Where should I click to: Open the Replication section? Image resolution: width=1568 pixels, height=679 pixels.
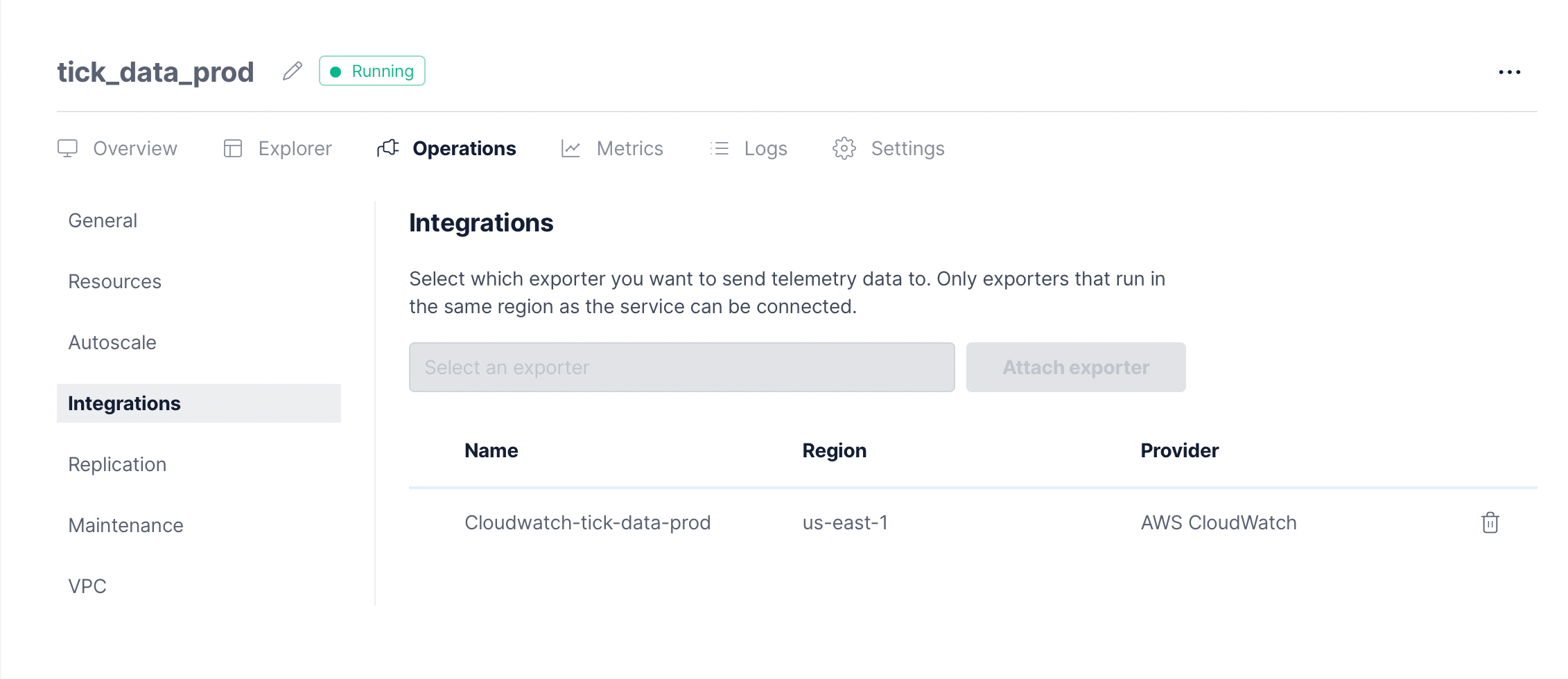coord(117,464)
